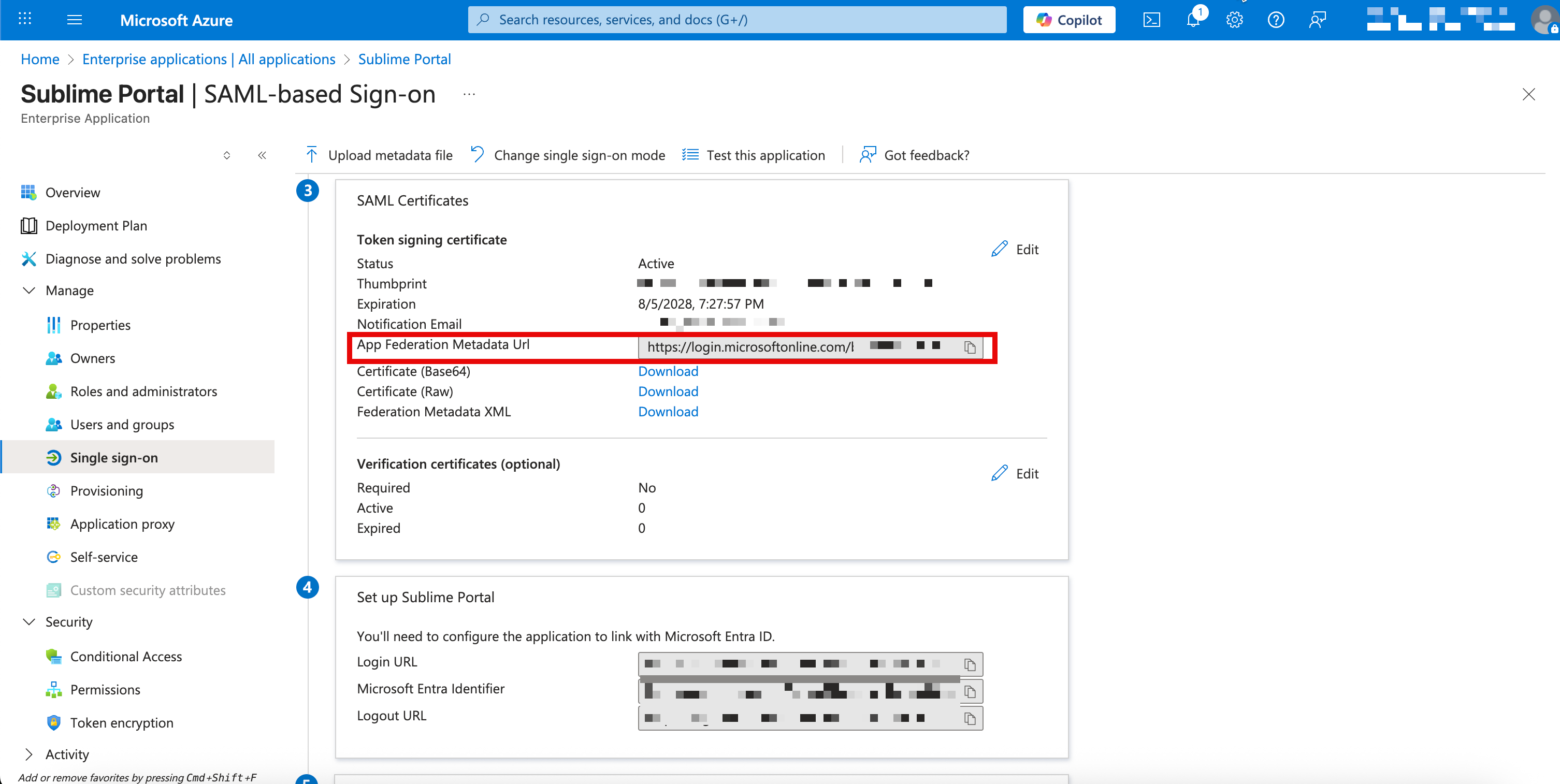Open the notifications bell
Image resolution: width=1560 pixels, height=784 pixels.
click(x=1193, y=20)
